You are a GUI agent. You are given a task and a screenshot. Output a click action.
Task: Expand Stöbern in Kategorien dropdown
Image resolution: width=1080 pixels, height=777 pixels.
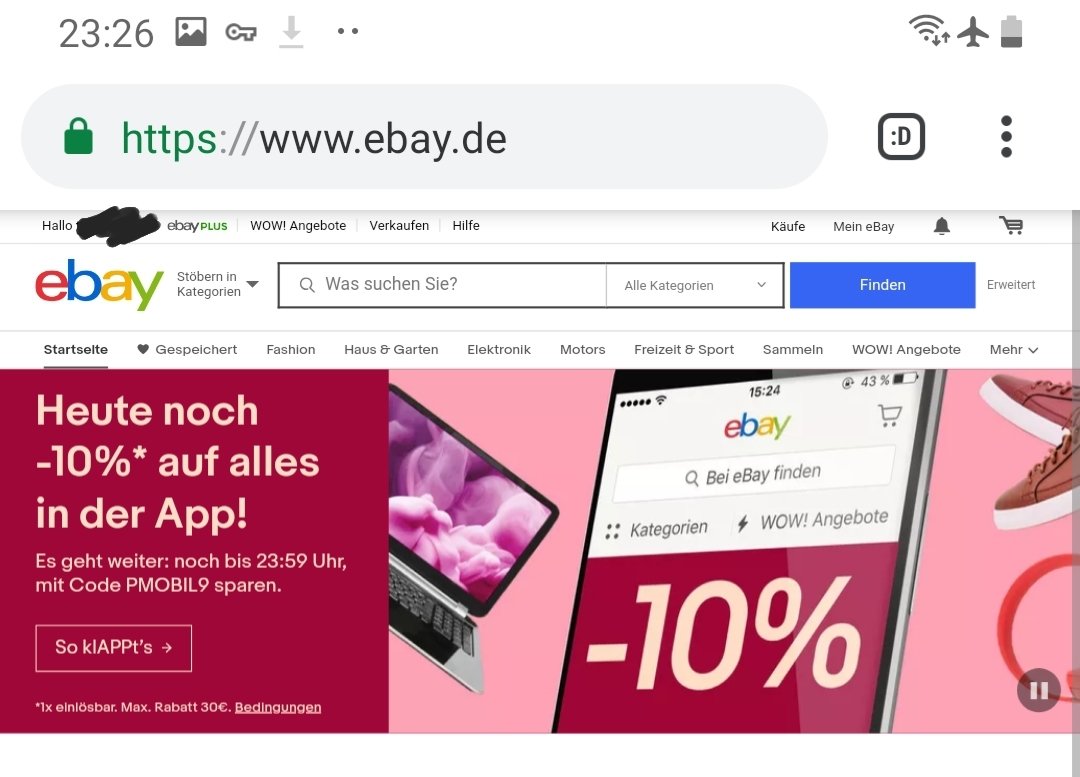point(218,284)
